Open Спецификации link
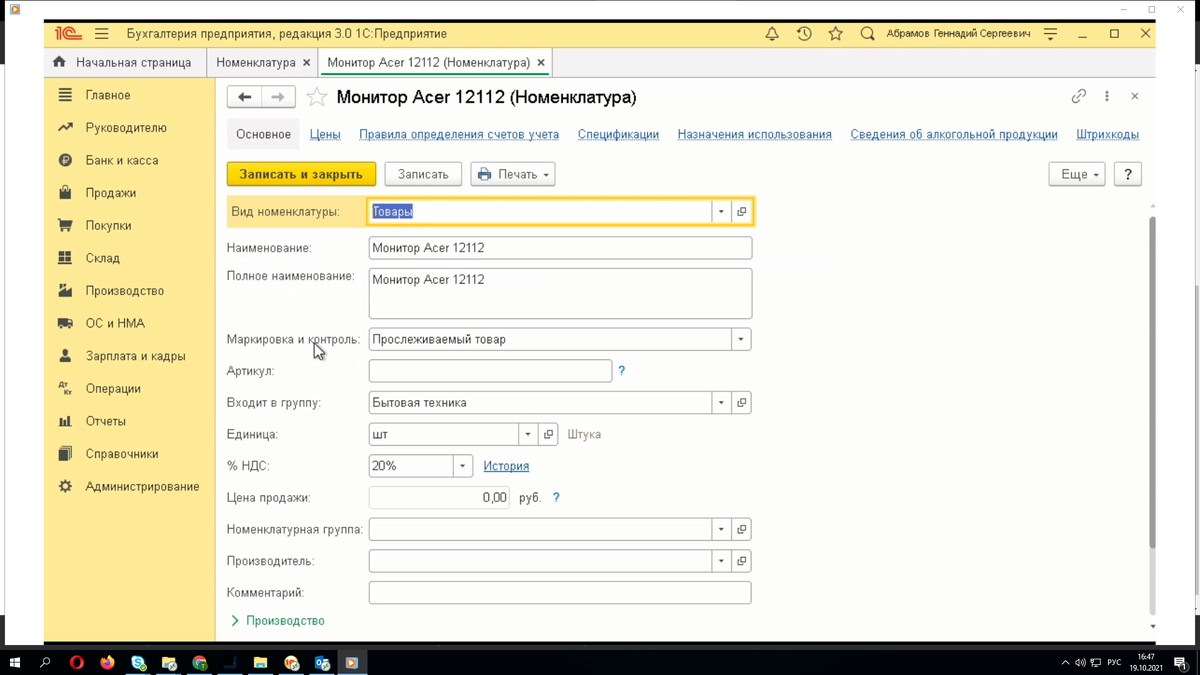This screenshot has height=675, width=1200. [618, 134]
